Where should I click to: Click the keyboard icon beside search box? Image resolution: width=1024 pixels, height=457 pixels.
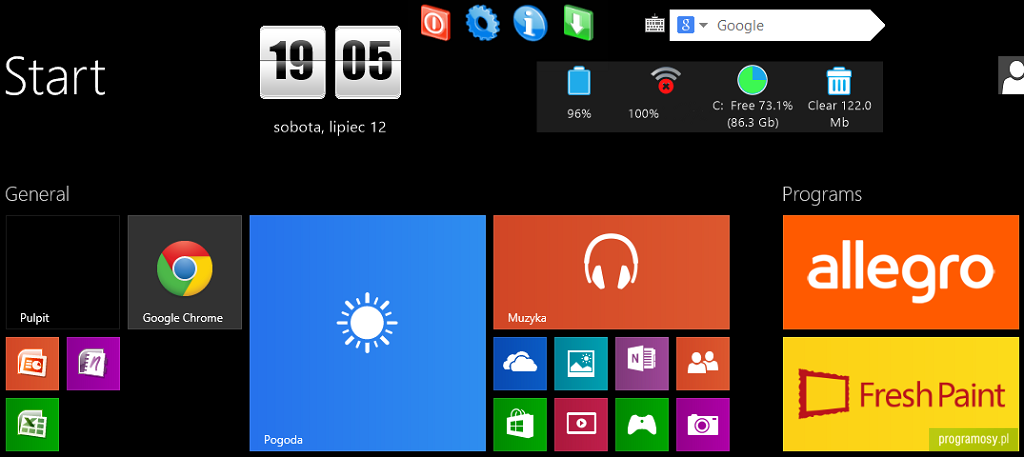coord(654,25)
